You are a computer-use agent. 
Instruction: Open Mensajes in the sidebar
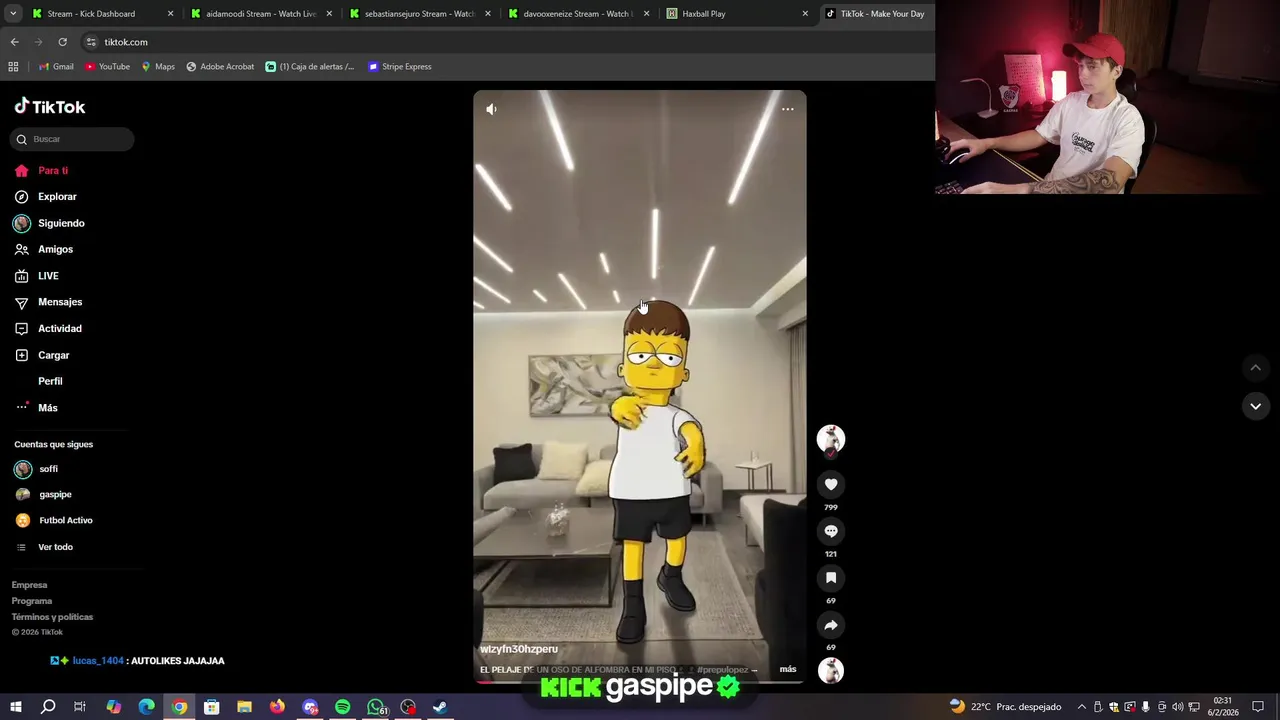(x=48, y=302)
